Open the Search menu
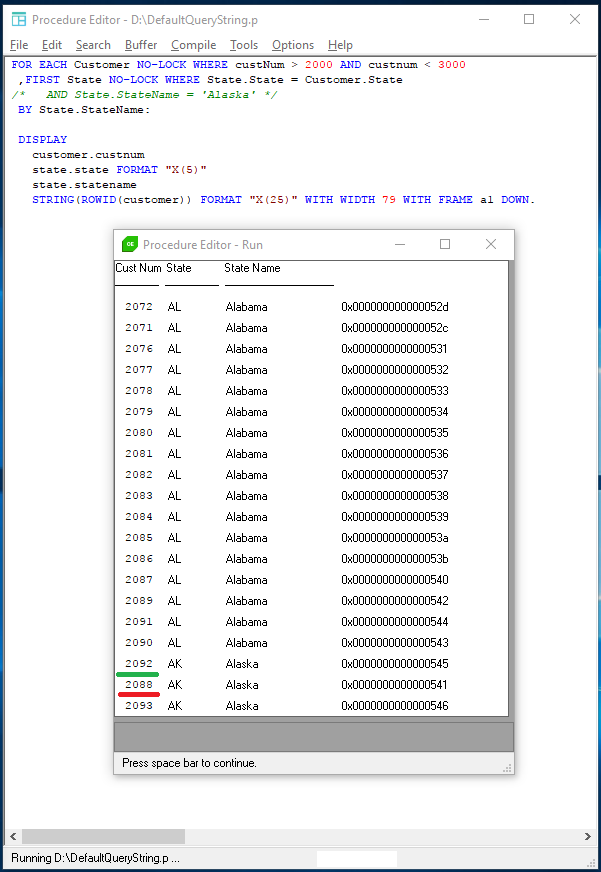 point(93,45)
